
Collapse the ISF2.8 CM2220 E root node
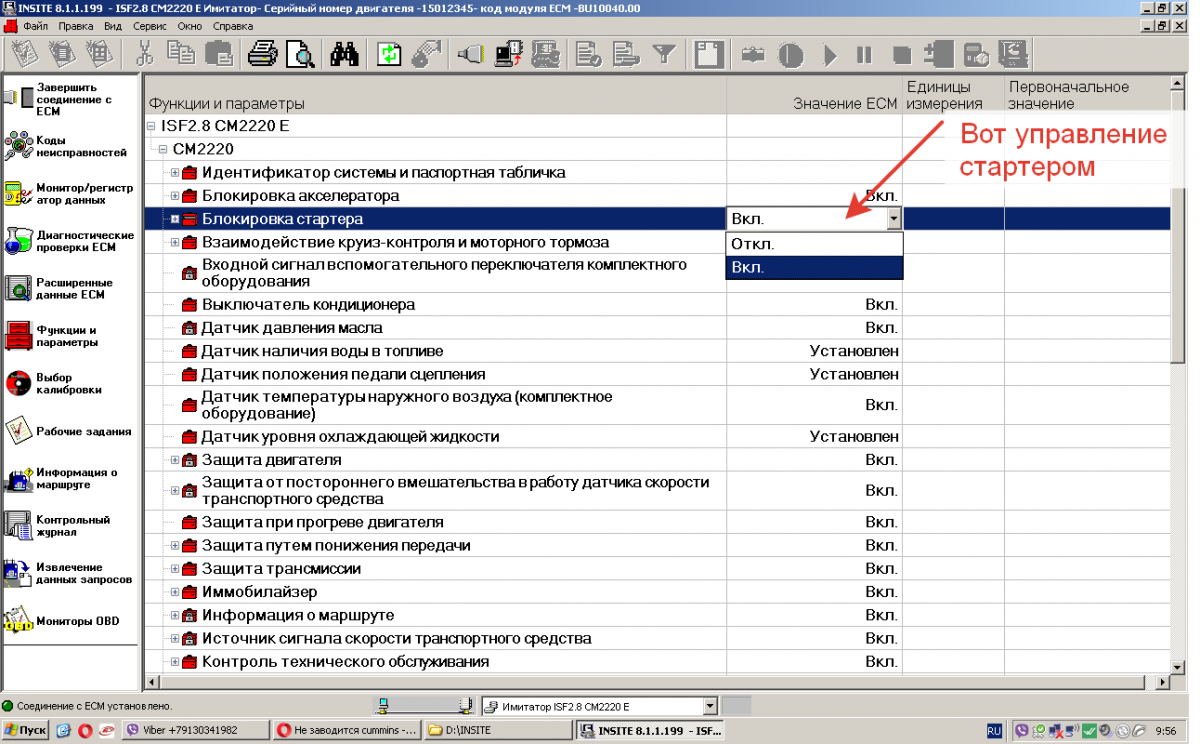pos(151,127)
